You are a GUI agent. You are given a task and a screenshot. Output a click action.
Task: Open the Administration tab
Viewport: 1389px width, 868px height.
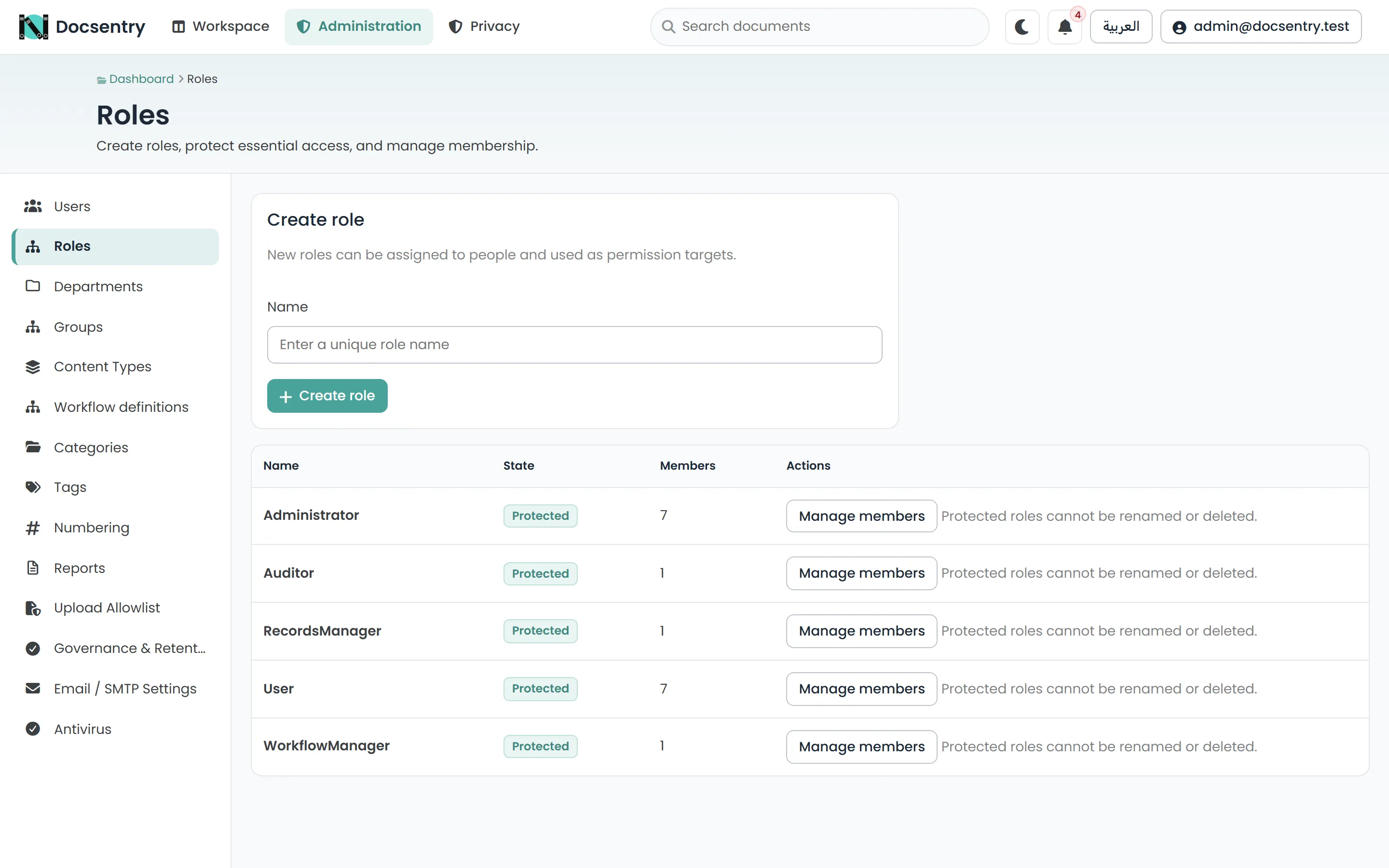coord(359,27)
